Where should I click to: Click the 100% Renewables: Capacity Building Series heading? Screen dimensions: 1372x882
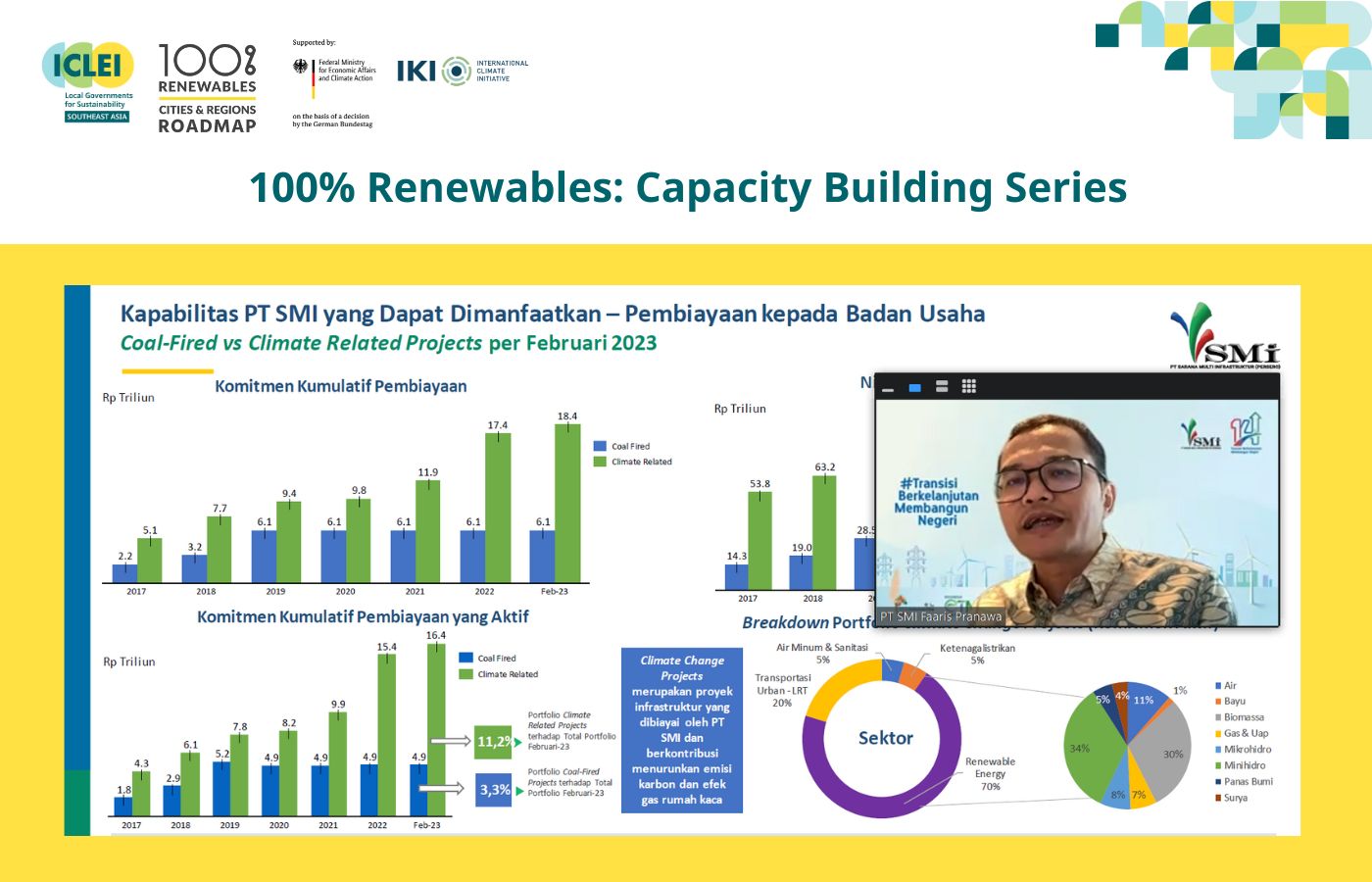coord(687,187)
